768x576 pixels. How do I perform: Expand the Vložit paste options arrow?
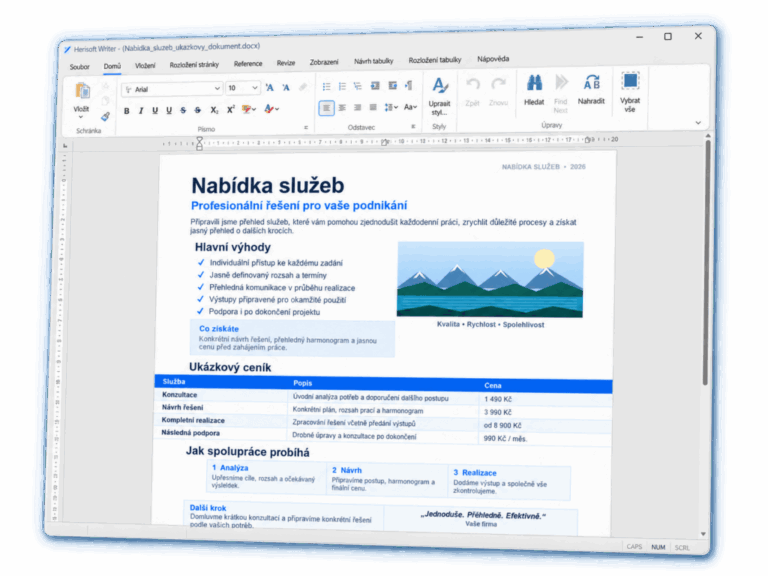[x=81, y=117]
